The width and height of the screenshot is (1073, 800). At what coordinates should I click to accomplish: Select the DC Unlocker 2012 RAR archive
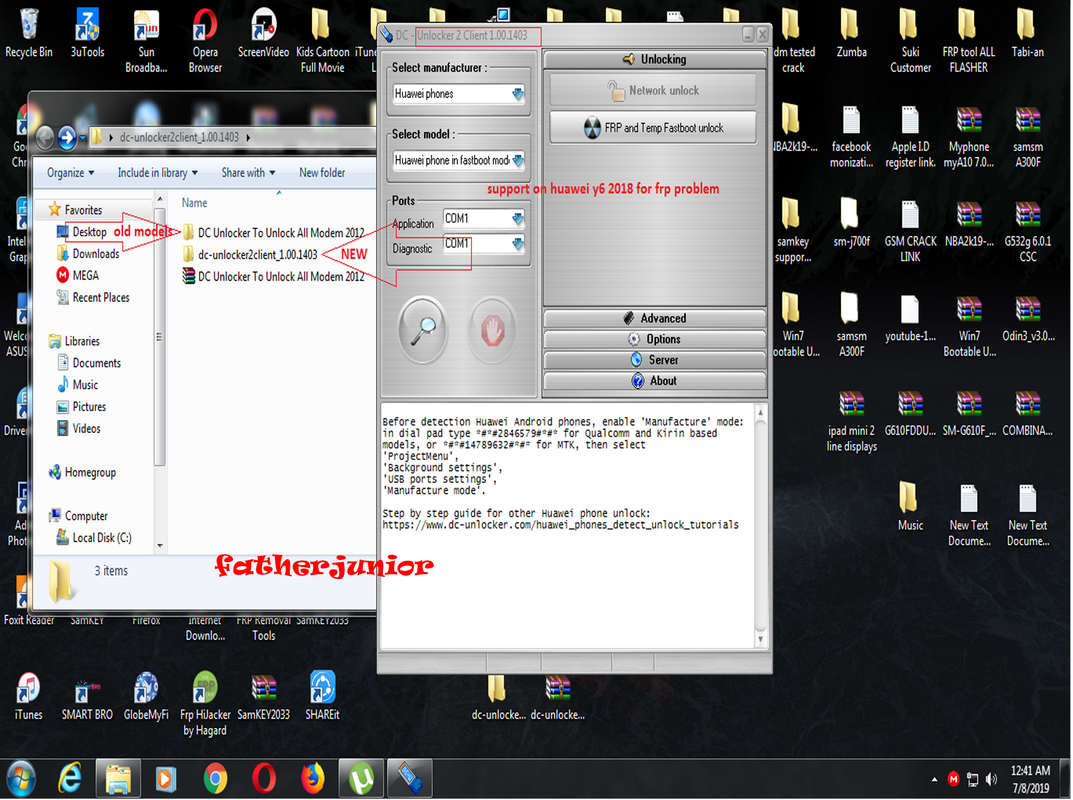273,276
